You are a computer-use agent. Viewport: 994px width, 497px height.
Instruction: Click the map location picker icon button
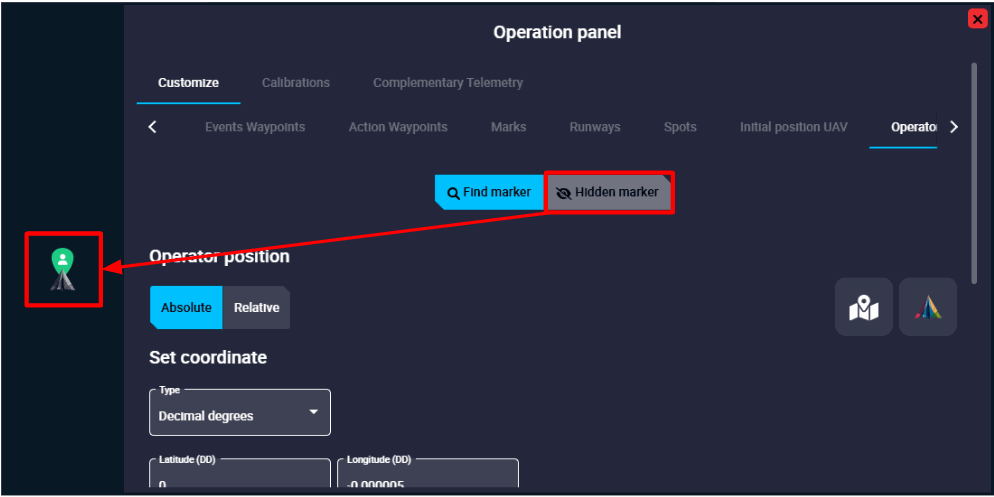(863, 307)
